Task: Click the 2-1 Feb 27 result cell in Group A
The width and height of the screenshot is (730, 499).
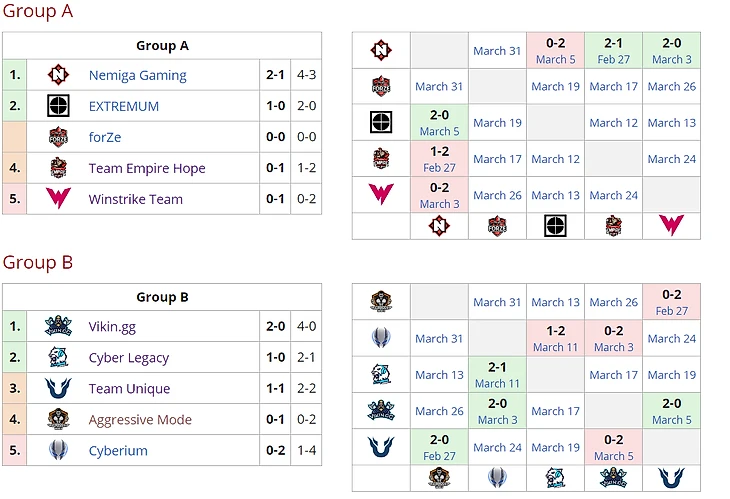Action: pyautogui.click(x=613, y=50)
